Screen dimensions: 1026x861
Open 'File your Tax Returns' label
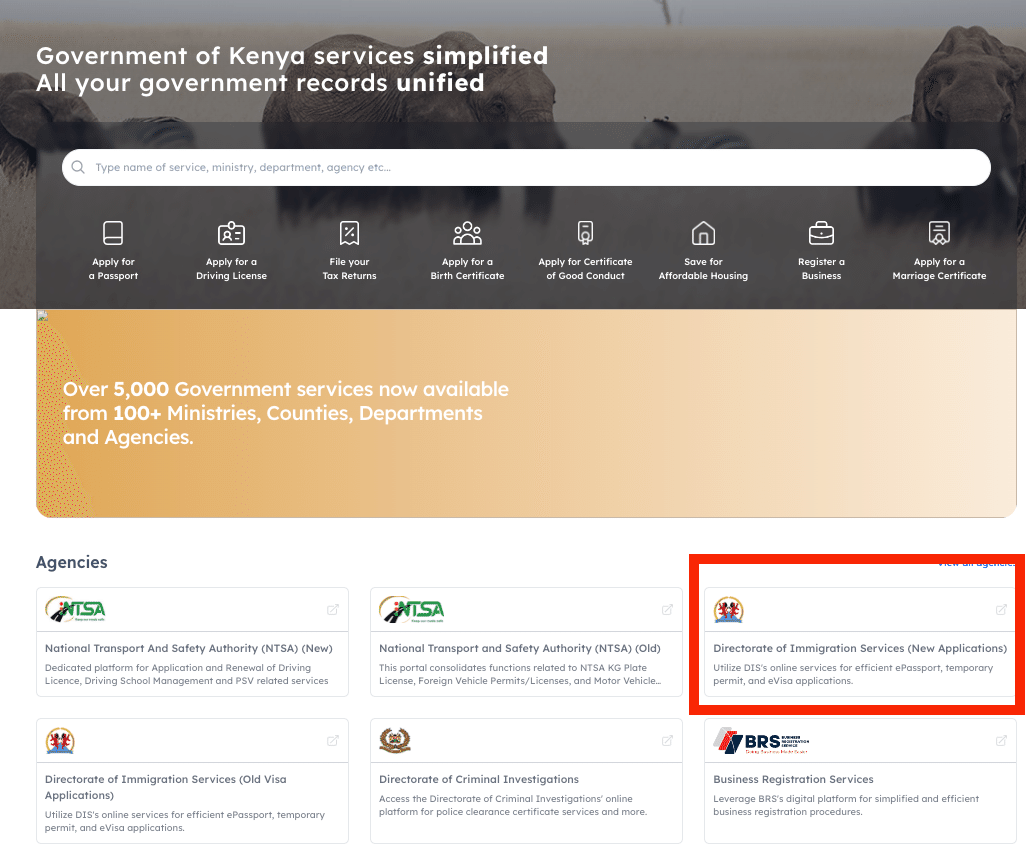coord(349,269)
